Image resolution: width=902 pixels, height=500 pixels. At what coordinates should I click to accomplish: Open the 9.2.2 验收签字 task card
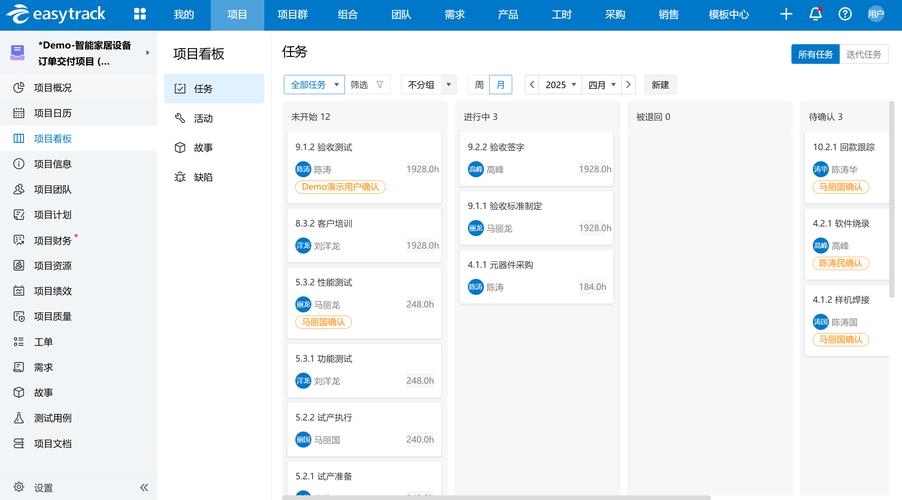536,159
